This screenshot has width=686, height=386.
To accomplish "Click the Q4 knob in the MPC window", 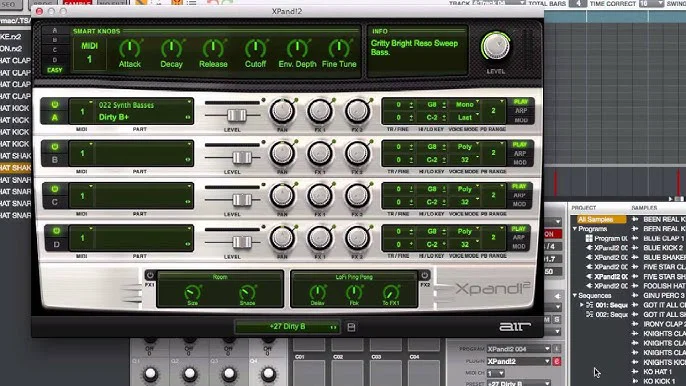I will (x=268, y=374).
